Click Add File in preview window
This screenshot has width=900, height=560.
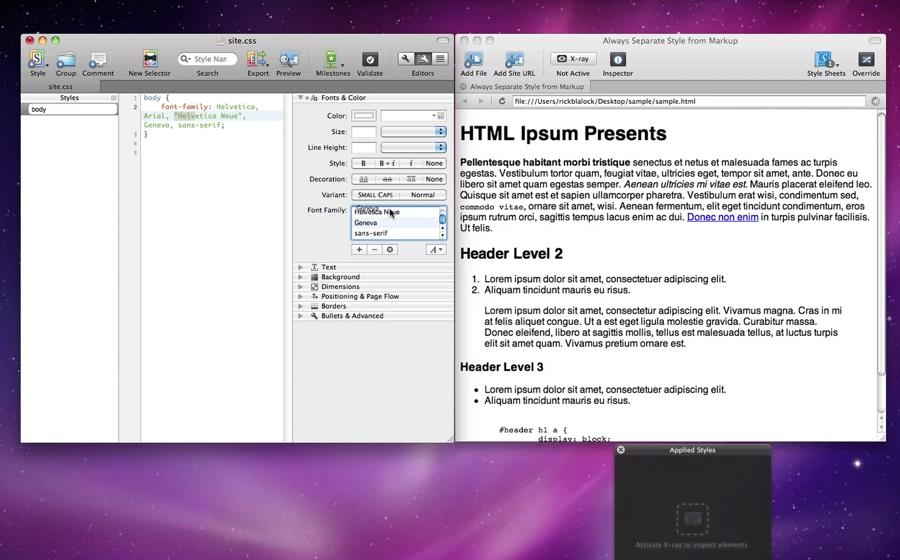tap(474, 60)
